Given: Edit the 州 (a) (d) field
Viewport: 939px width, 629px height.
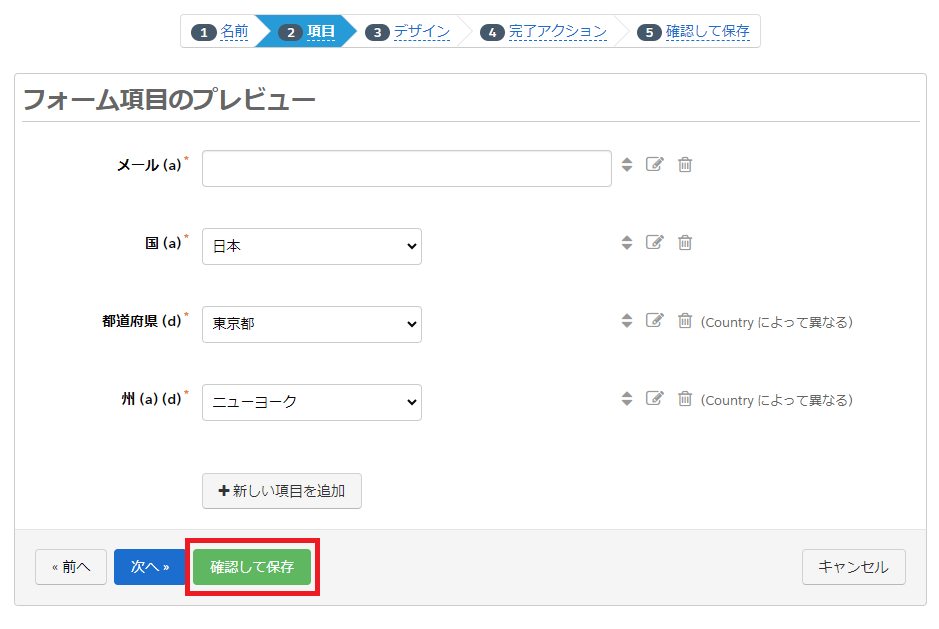Looking at the screenshot, I should [x=655, y=398].
